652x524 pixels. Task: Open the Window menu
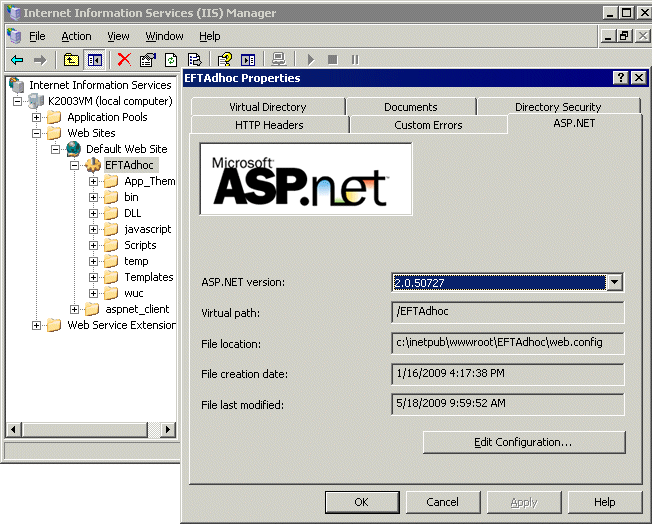coord(164,36)
